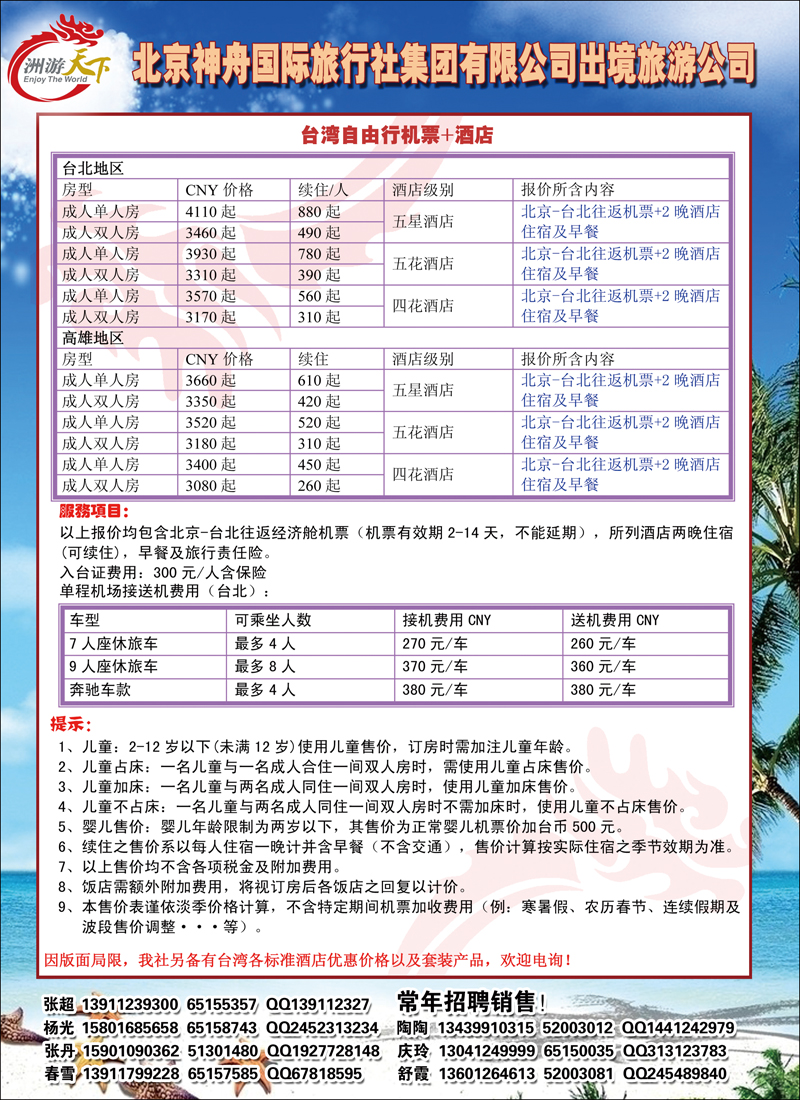Click the 3520起 price cell
The height and width of the screenshot is (1100, 800).
coord(211,422)
